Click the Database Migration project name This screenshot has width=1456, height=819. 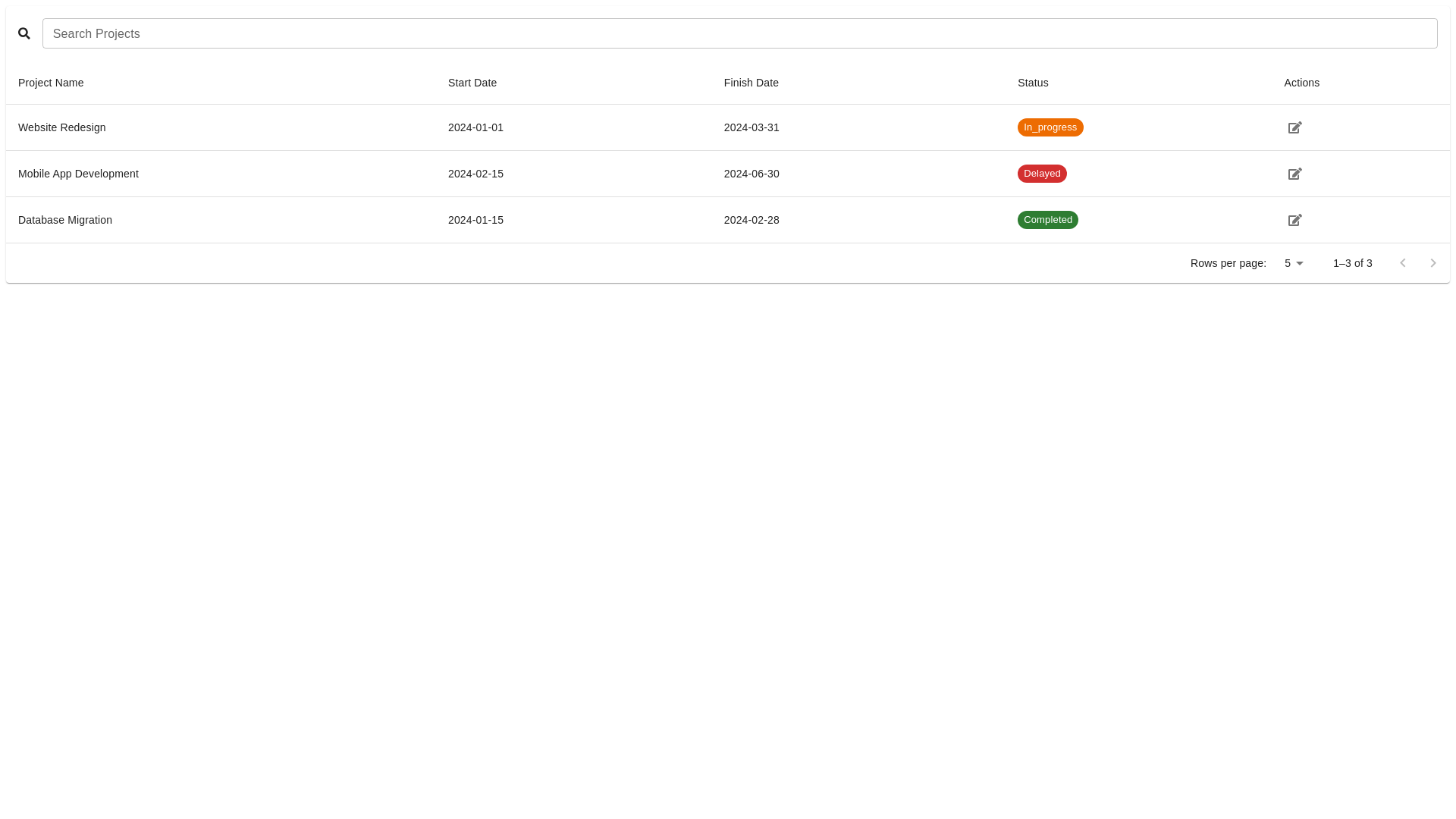coord(65,220)
